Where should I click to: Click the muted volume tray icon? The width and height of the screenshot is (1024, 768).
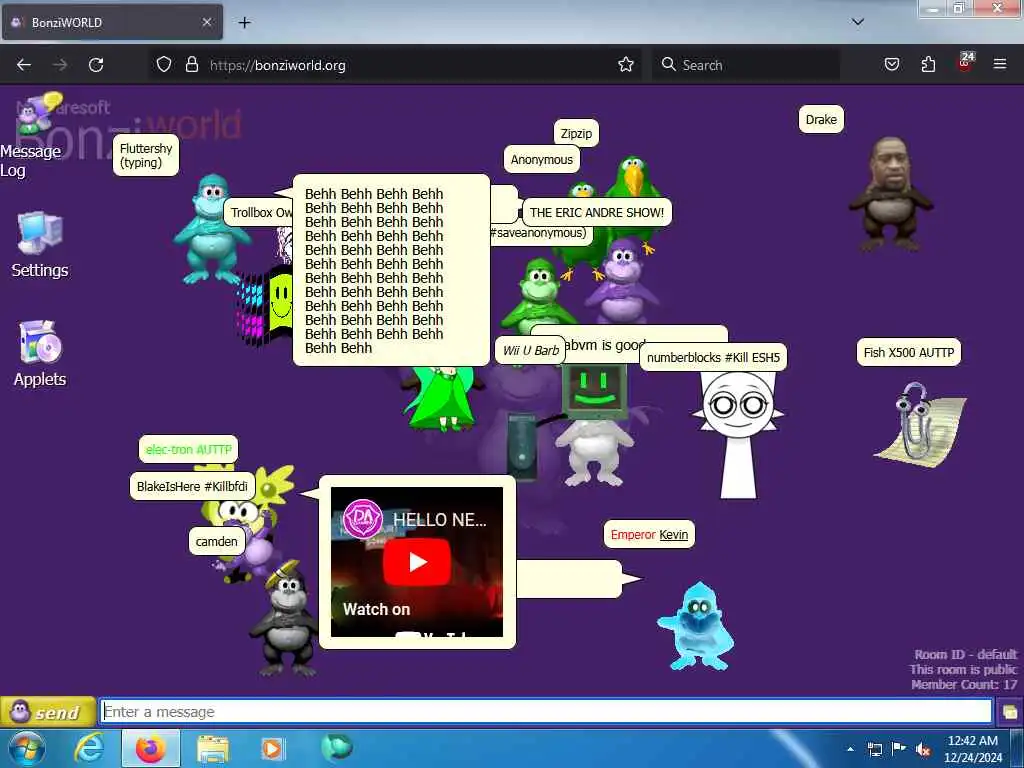923,749
